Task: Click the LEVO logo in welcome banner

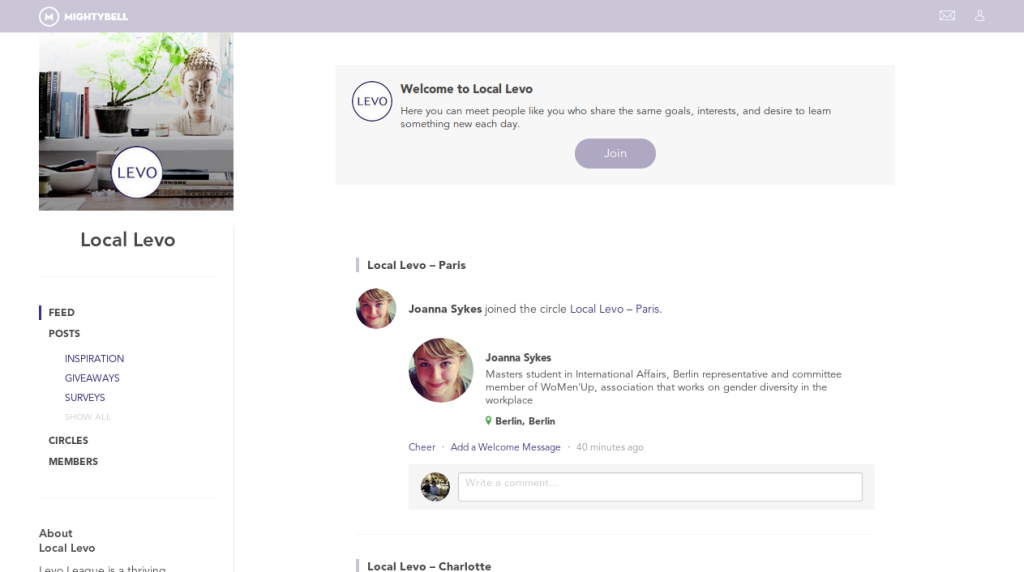Action: click(372, 101)
